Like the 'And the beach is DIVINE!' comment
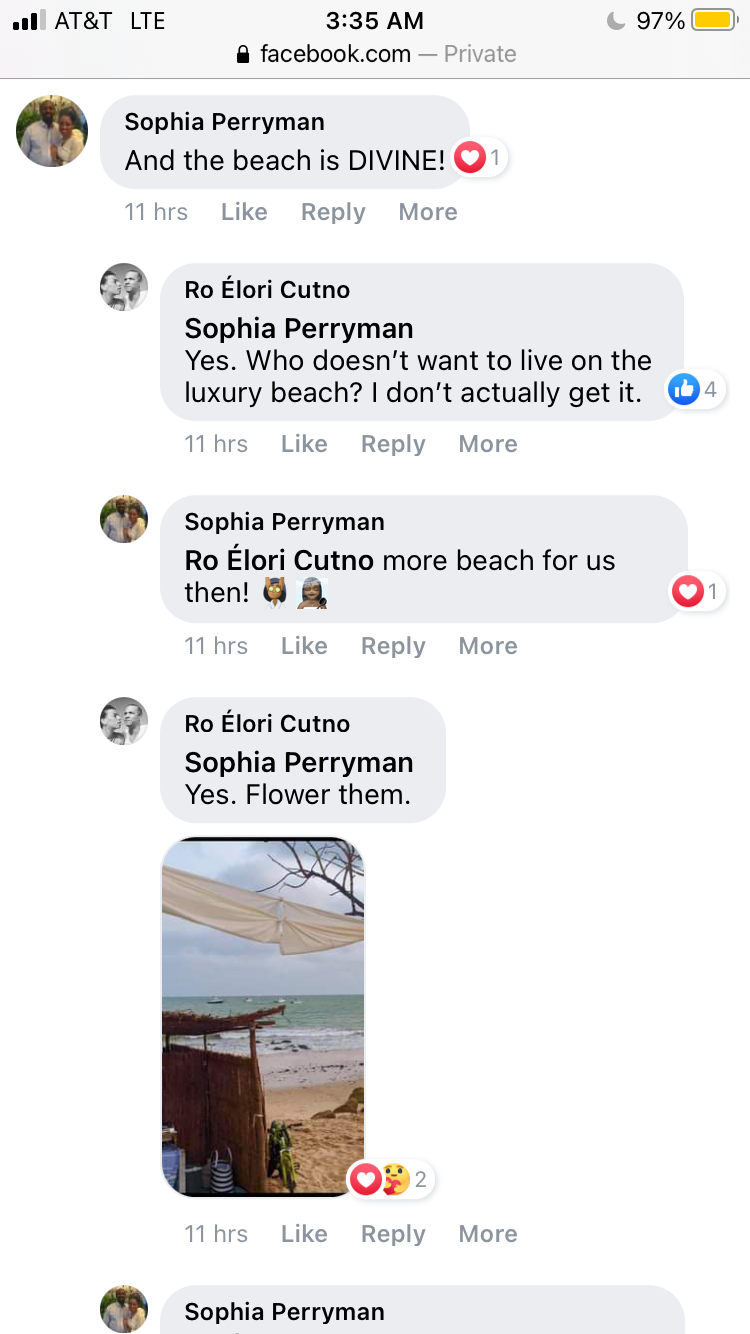This screenshot has height=1334, width=750. point(244,212)
